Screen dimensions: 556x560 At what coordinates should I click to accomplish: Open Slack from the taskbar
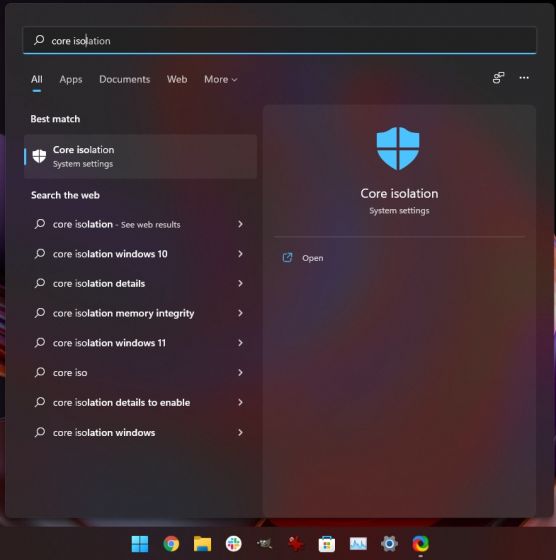pos(234,544)
